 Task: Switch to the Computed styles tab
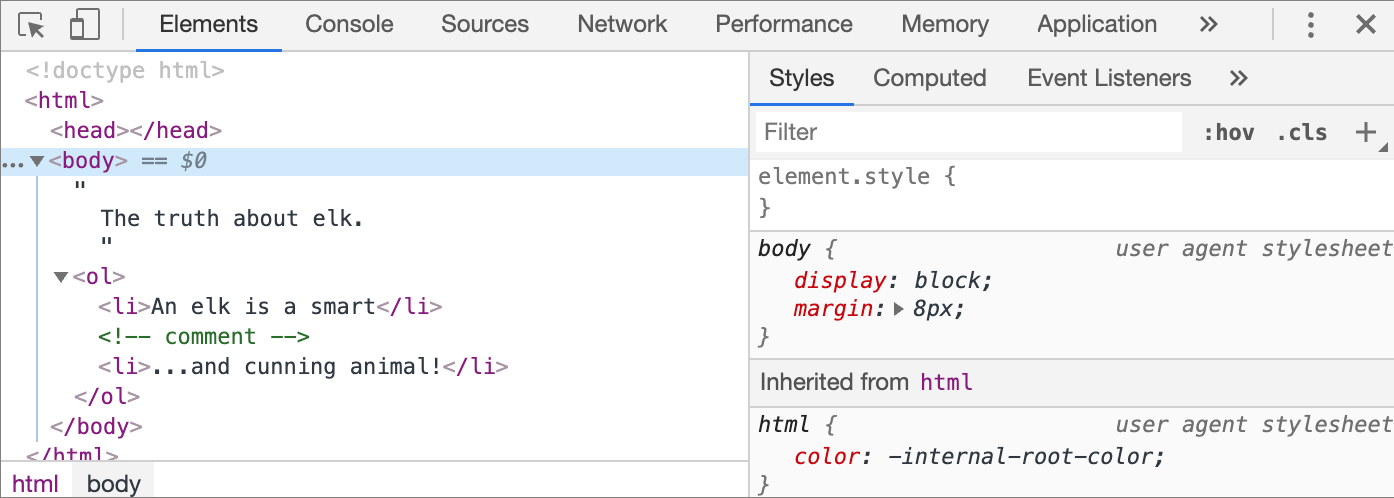(929, 78)
